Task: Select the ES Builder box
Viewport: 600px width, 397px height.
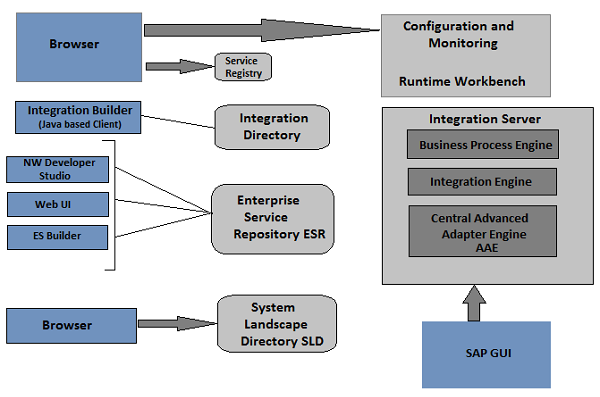Action: 57,237
